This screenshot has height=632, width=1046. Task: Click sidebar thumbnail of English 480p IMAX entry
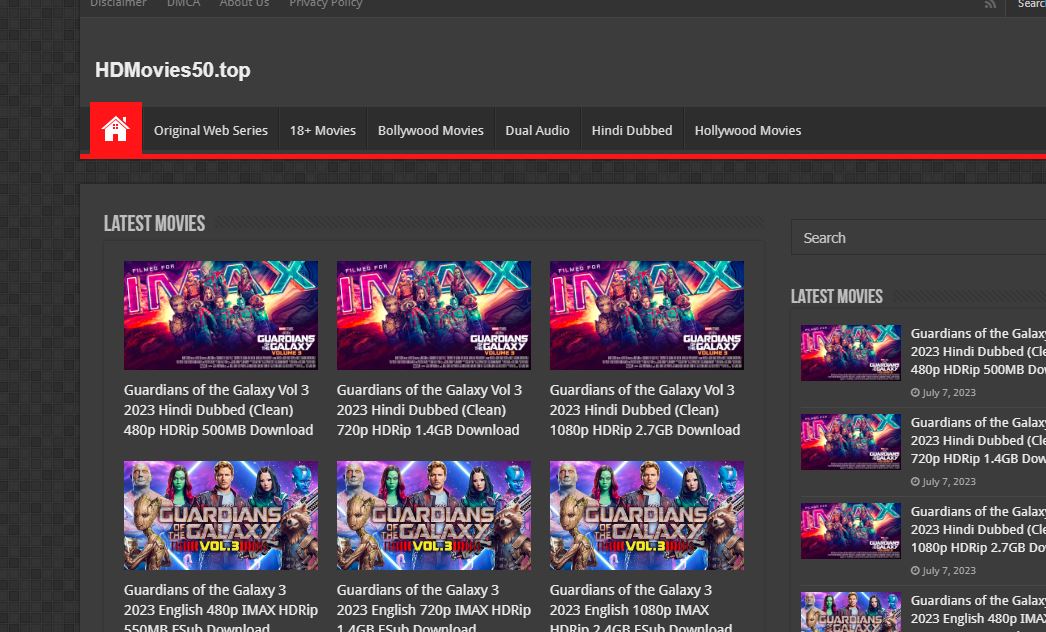tap(851, 612)
